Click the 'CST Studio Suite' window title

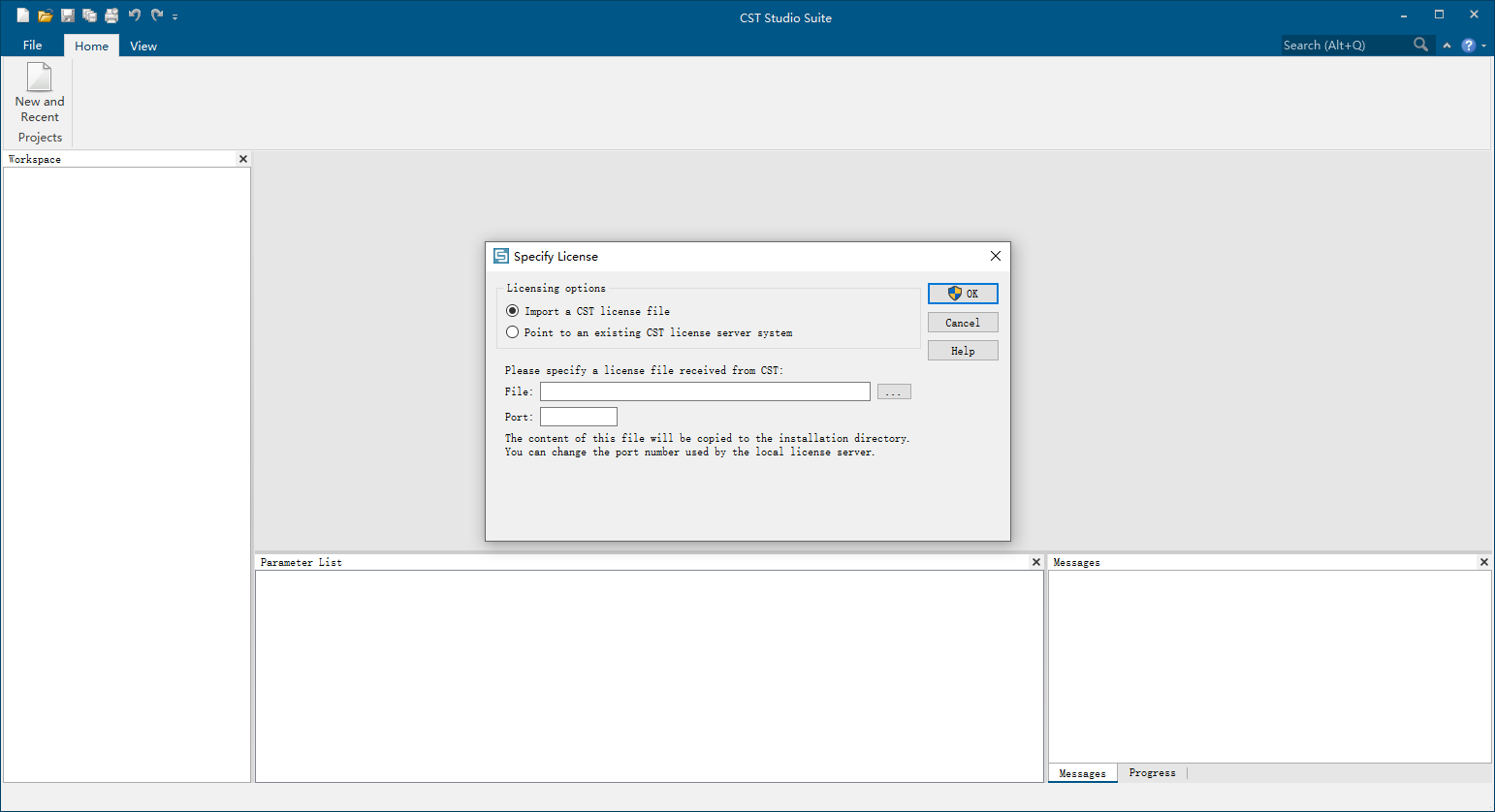tap(785, 17)
